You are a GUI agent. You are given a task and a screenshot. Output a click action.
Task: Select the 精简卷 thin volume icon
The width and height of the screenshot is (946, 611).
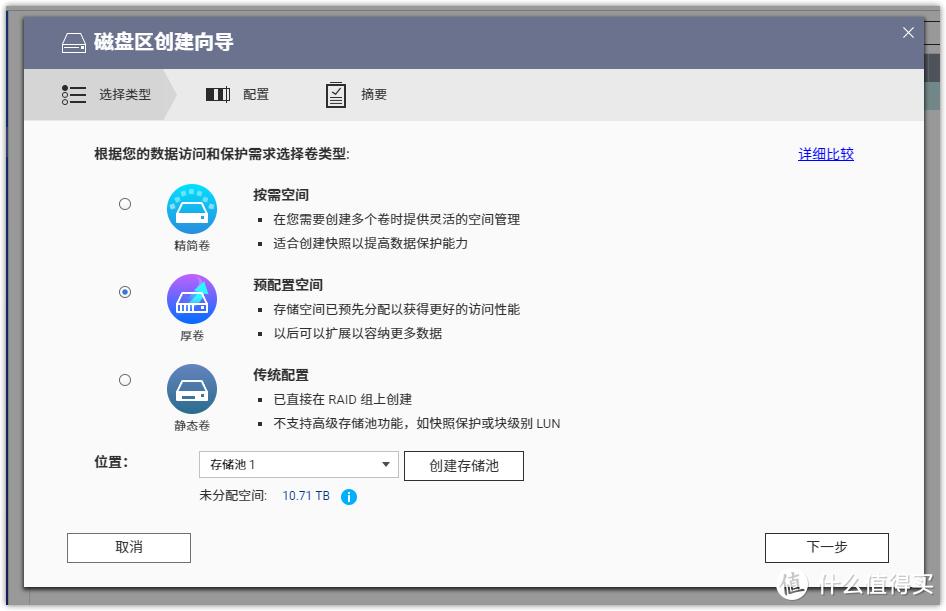coord(191,208)
